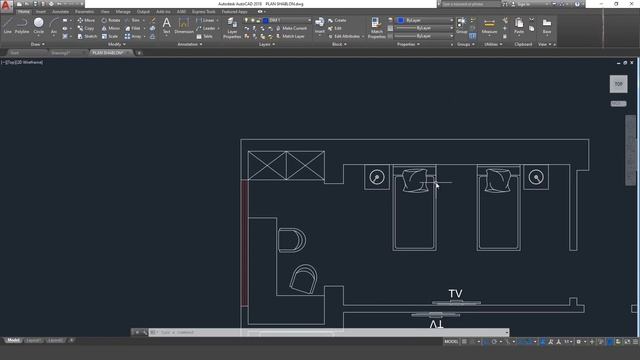Select the Circle tool
The height and width of the screenshot is (360, 640).
point(38,26)
